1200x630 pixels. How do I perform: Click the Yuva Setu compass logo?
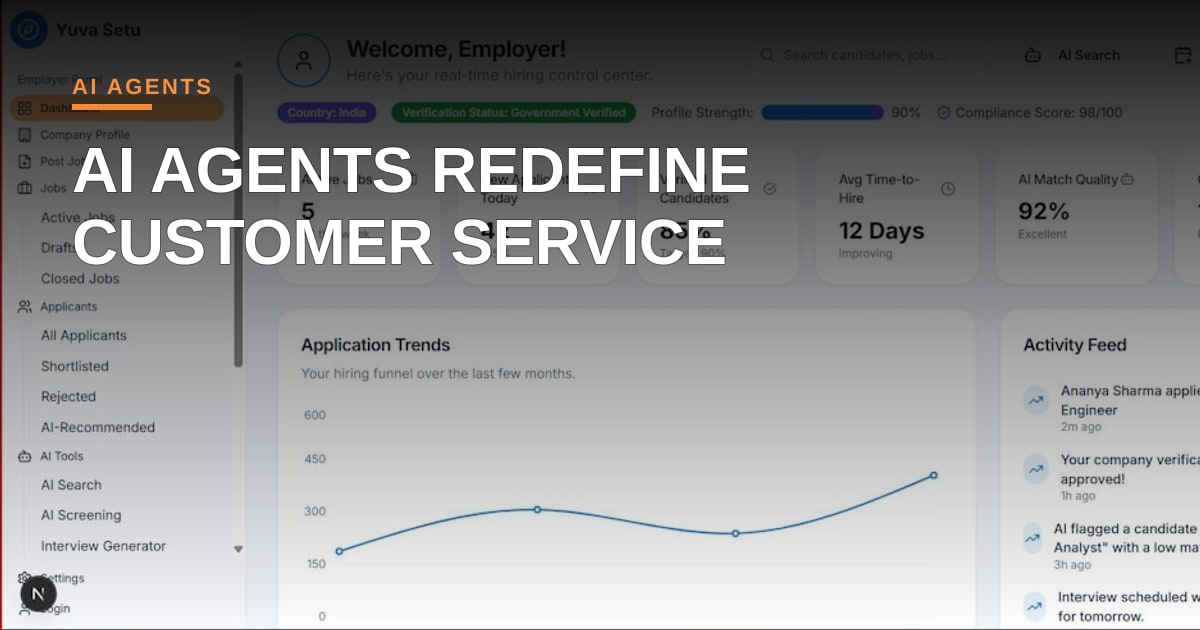coord(29,30)
